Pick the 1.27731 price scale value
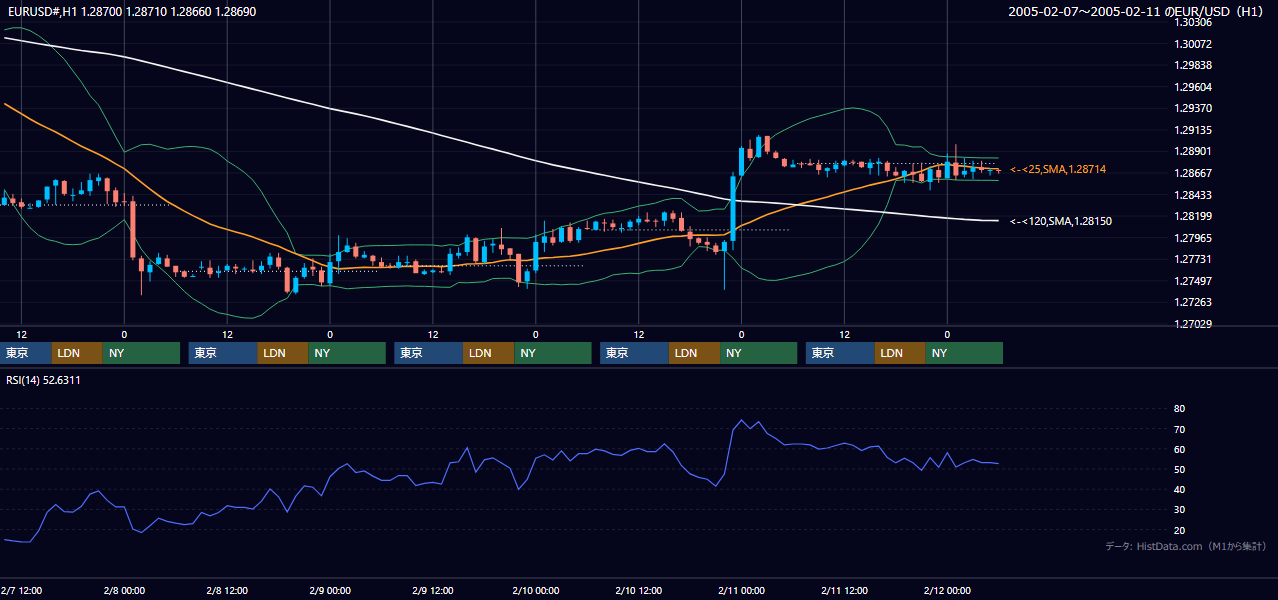Screen dimensions: 1278x600 [1193, 259]
